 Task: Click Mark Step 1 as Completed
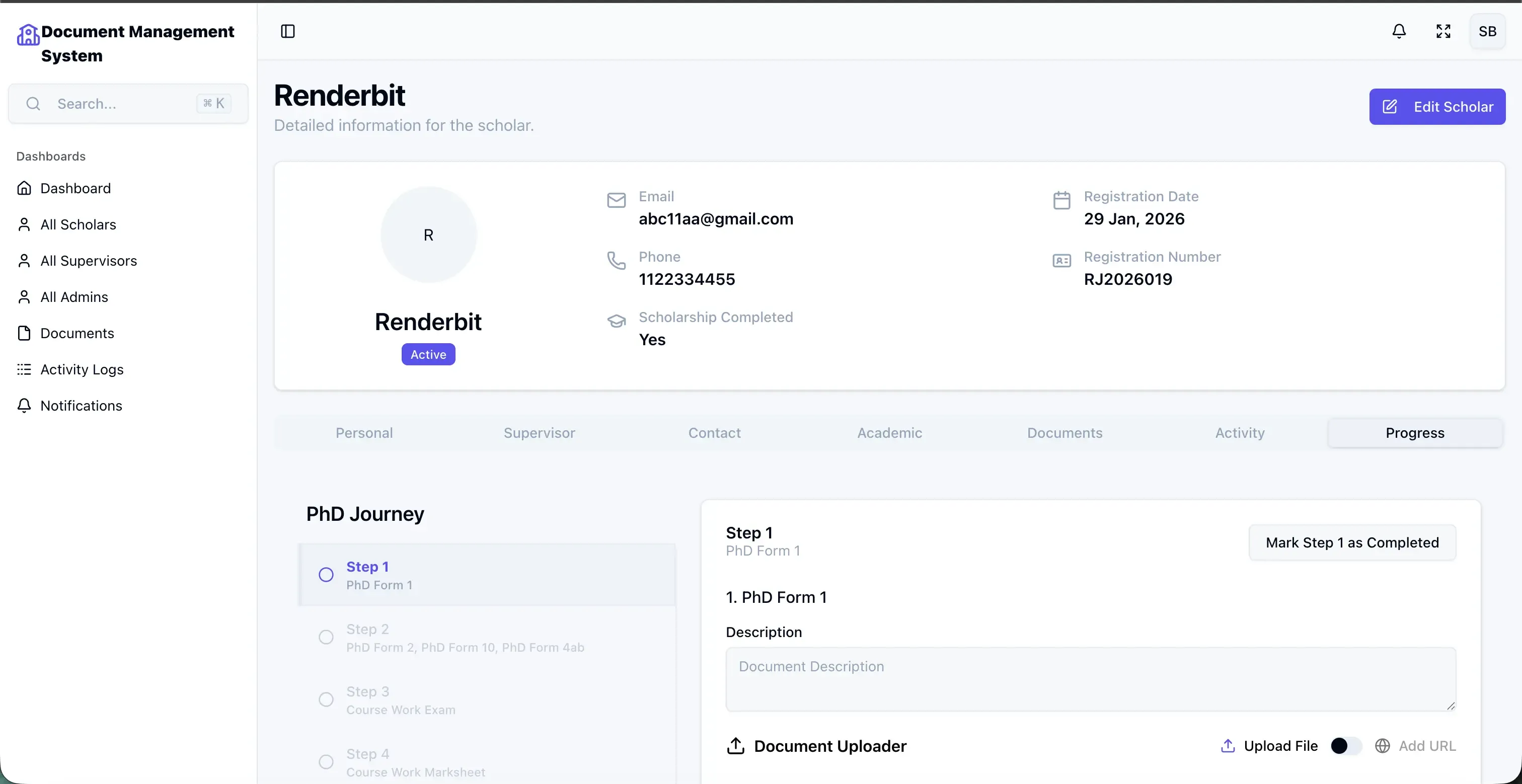click(x=1352, y=542)
